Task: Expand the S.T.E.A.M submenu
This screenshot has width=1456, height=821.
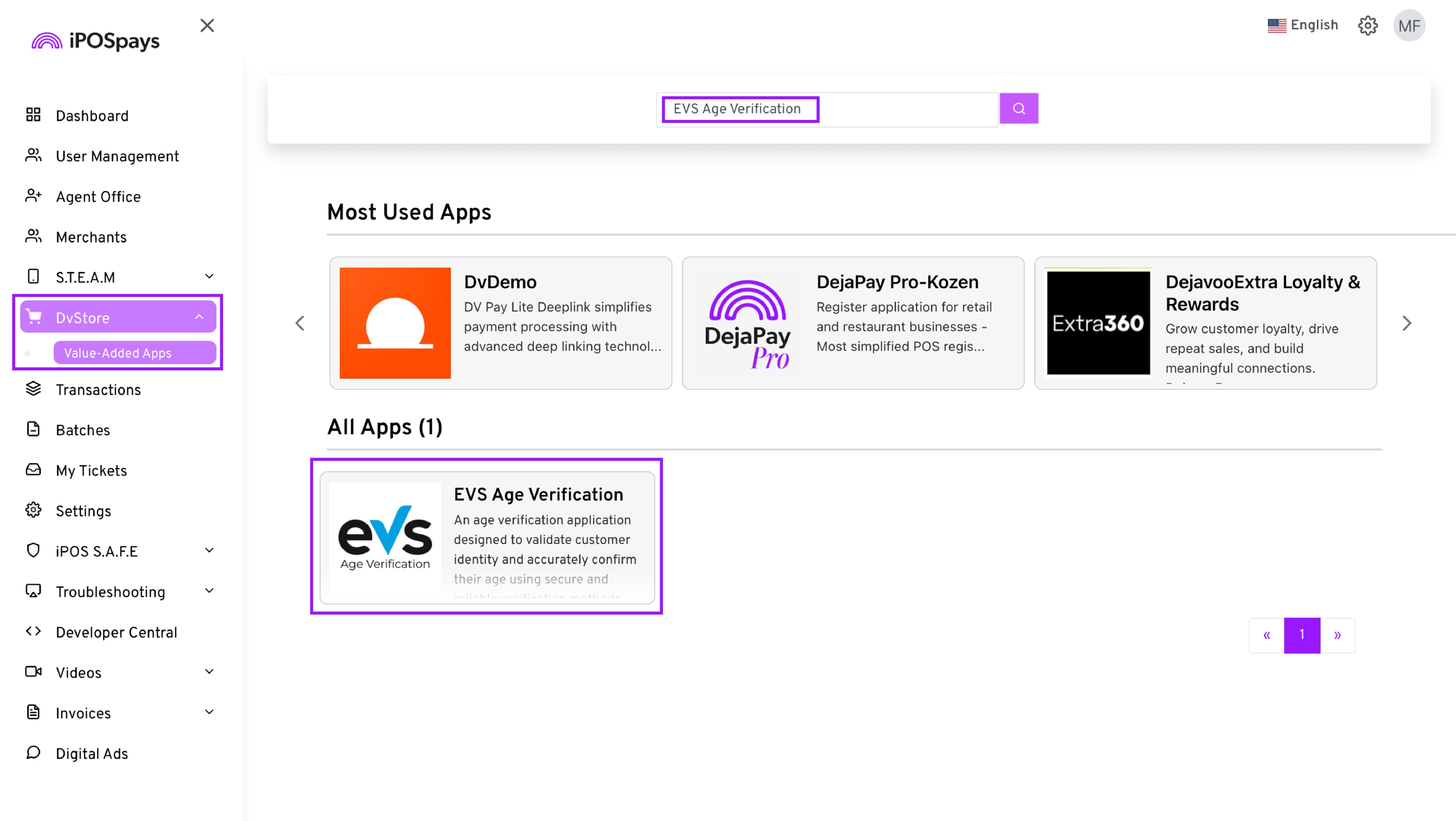Action: click(x=209, y=277)
